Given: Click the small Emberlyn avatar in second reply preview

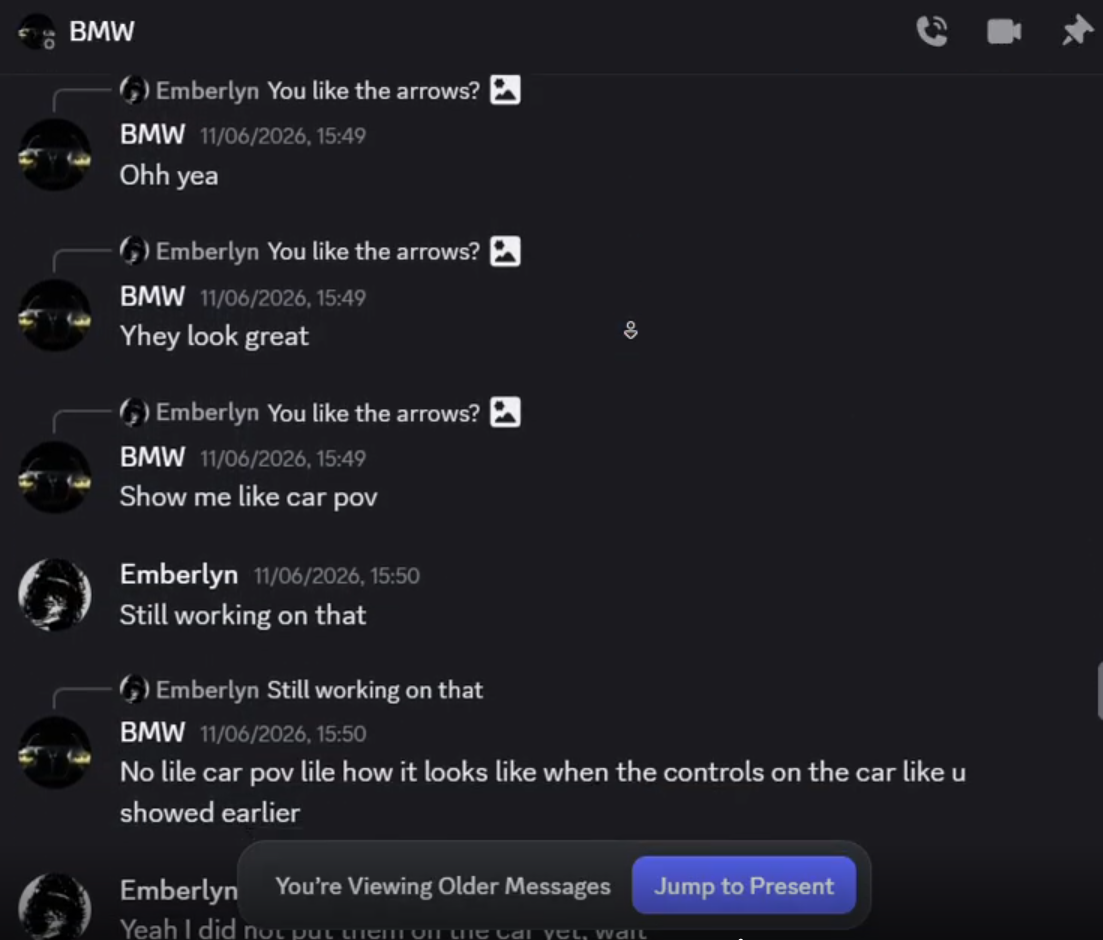Looking at the screenshot, I should click(134, 250).
